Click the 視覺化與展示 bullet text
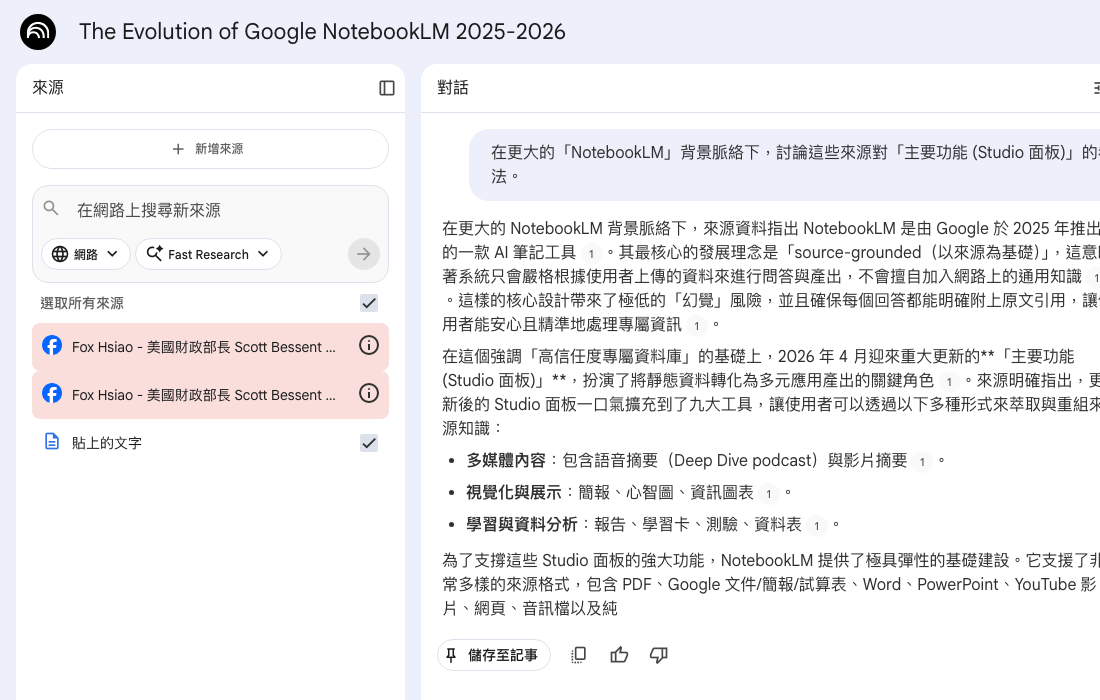This screenshot has height=700, width=1100. click(x=514, y=492)
